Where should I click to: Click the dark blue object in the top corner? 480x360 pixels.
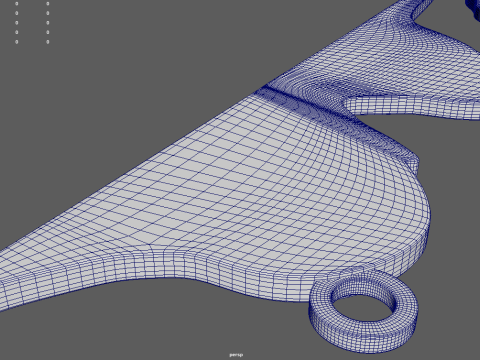pyautogui.click(x=473, y=8)
